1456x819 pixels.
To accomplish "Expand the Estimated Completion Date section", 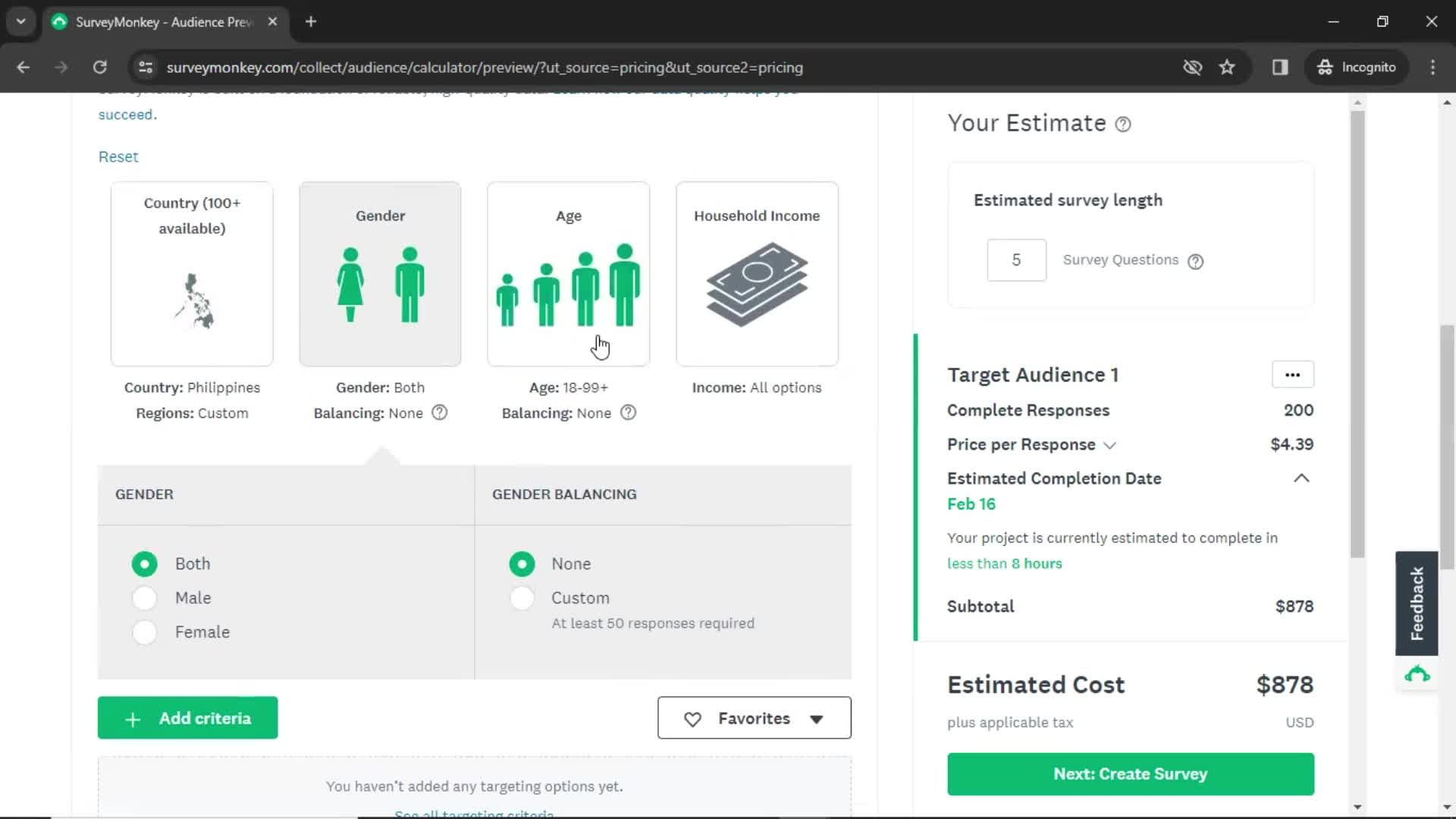I will [1302, 477].
